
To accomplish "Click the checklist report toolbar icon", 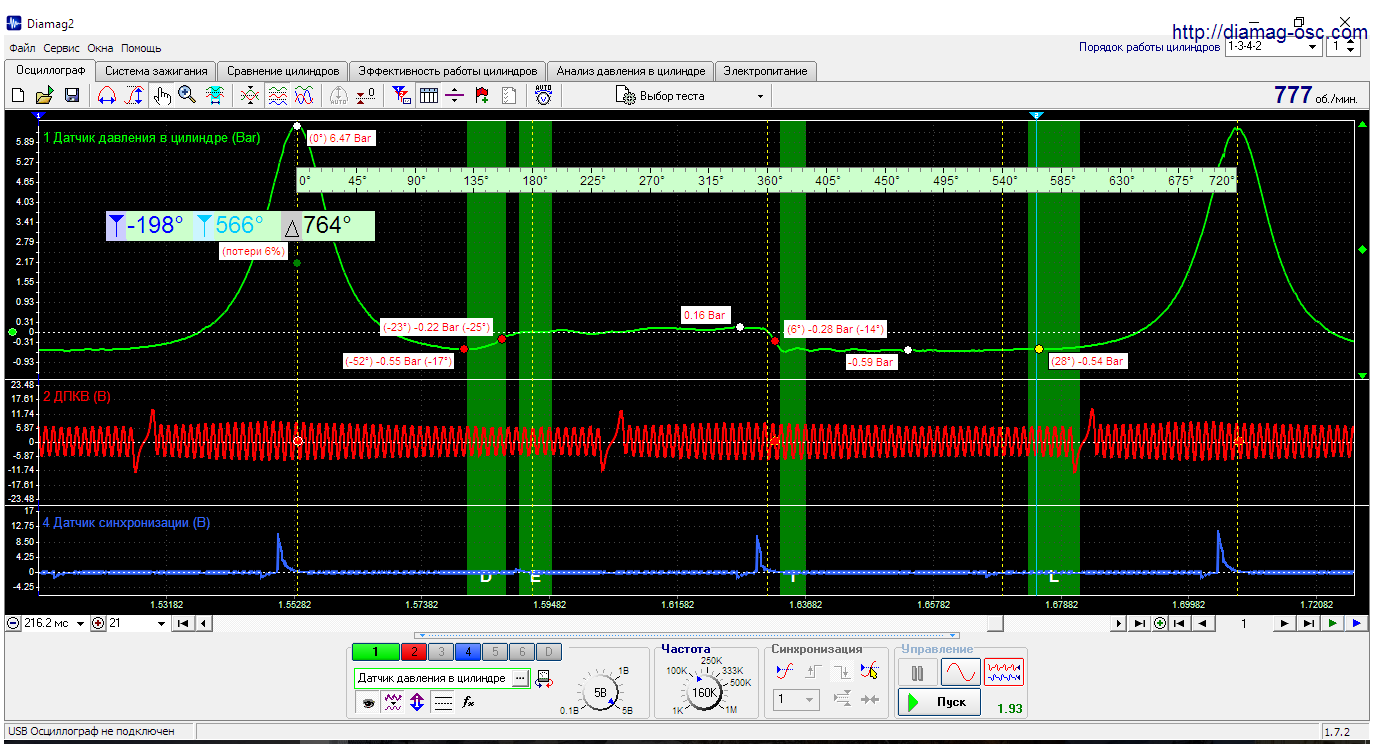I will tap(508, 96).
